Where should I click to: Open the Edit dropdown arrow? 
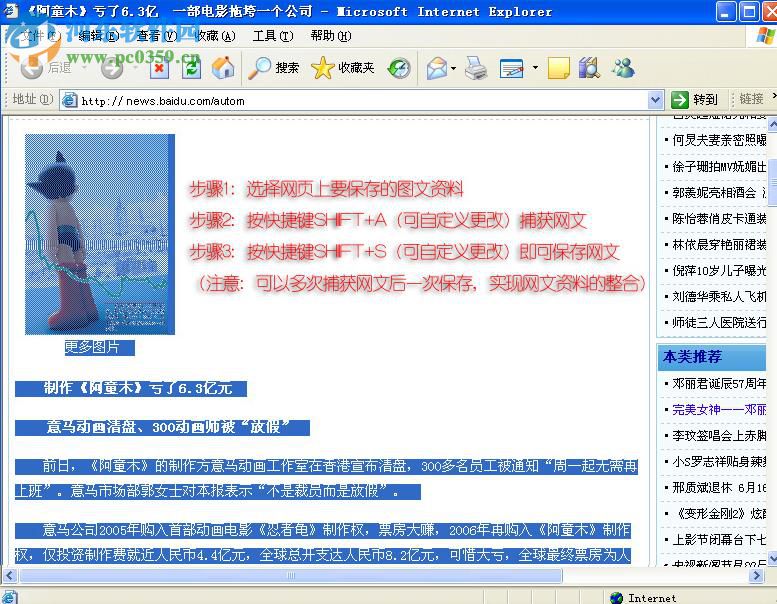click(x=535, y=67)
